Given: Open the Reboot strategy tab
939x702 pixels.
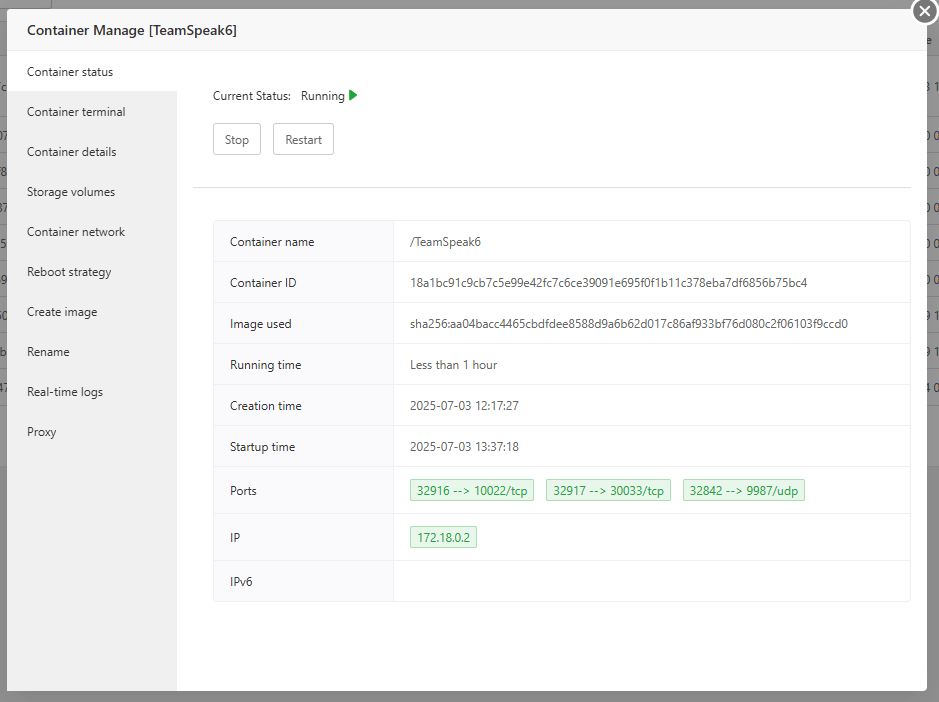Looking at the screenshot, I should point(92,271).
